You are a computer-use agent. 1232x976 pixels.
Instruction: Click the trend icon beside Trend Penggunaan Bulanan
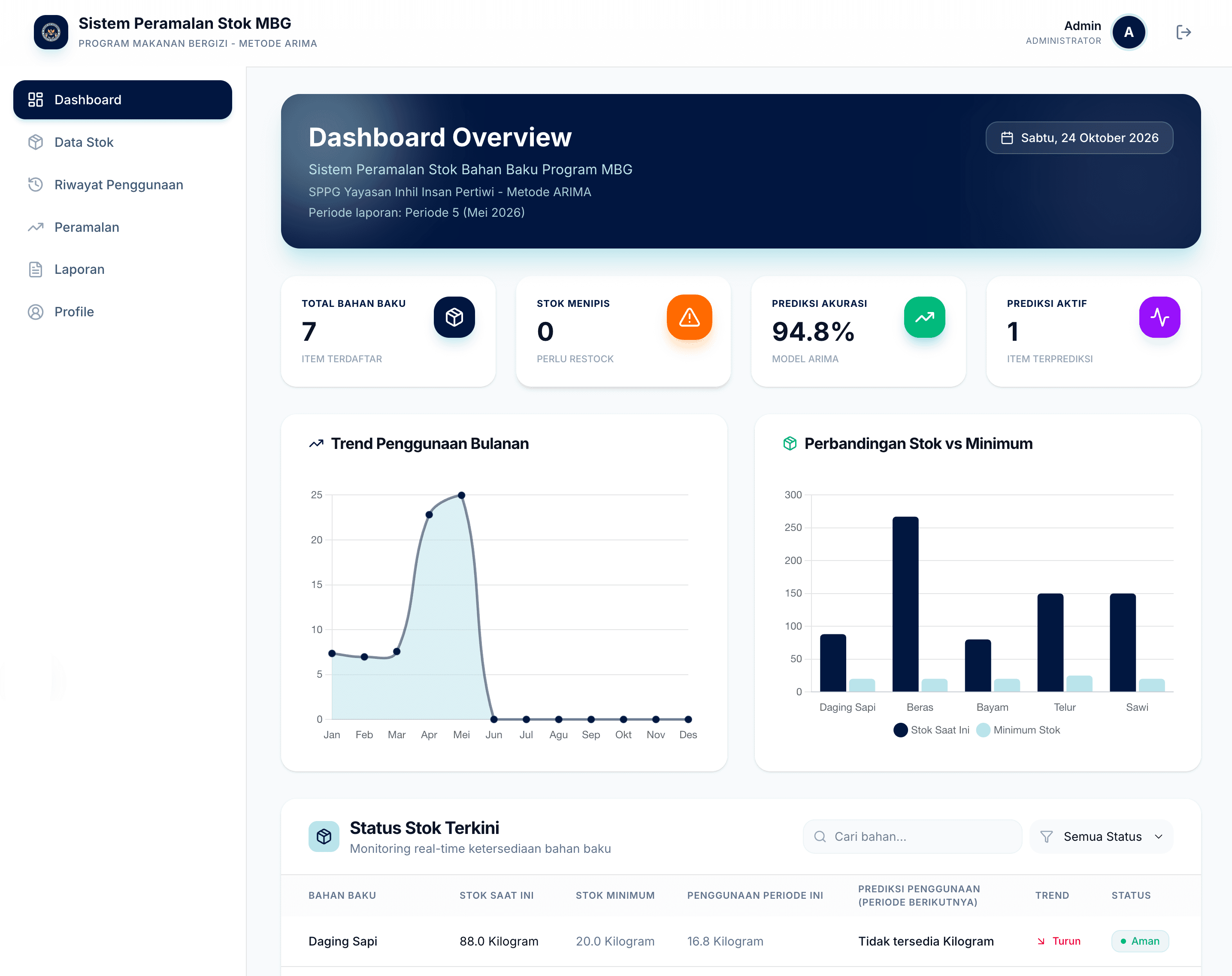pyautogui.click(x=316, y=443)
